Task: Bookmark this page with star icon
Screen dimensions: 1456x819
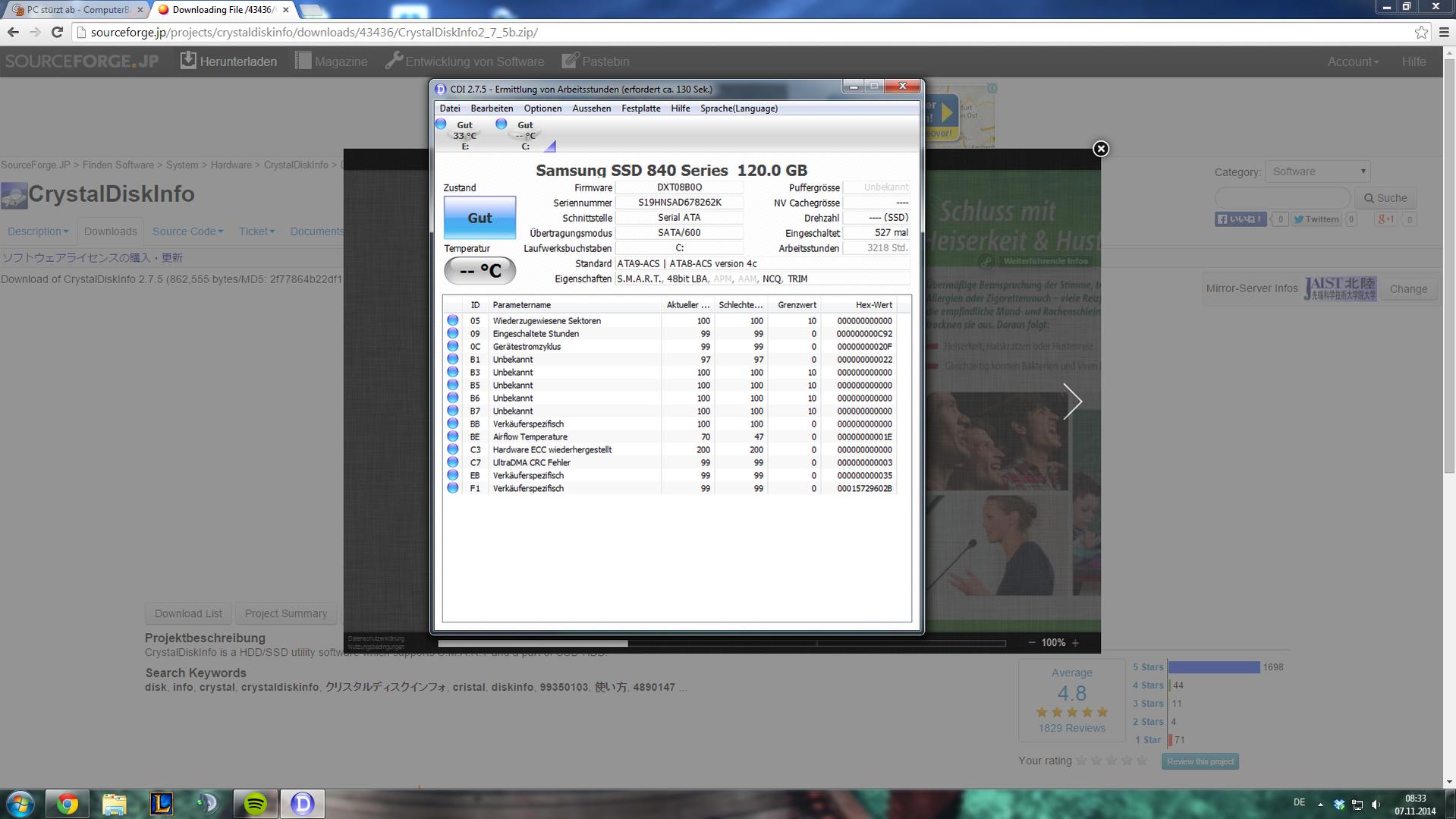Action: pos(1421,32)
